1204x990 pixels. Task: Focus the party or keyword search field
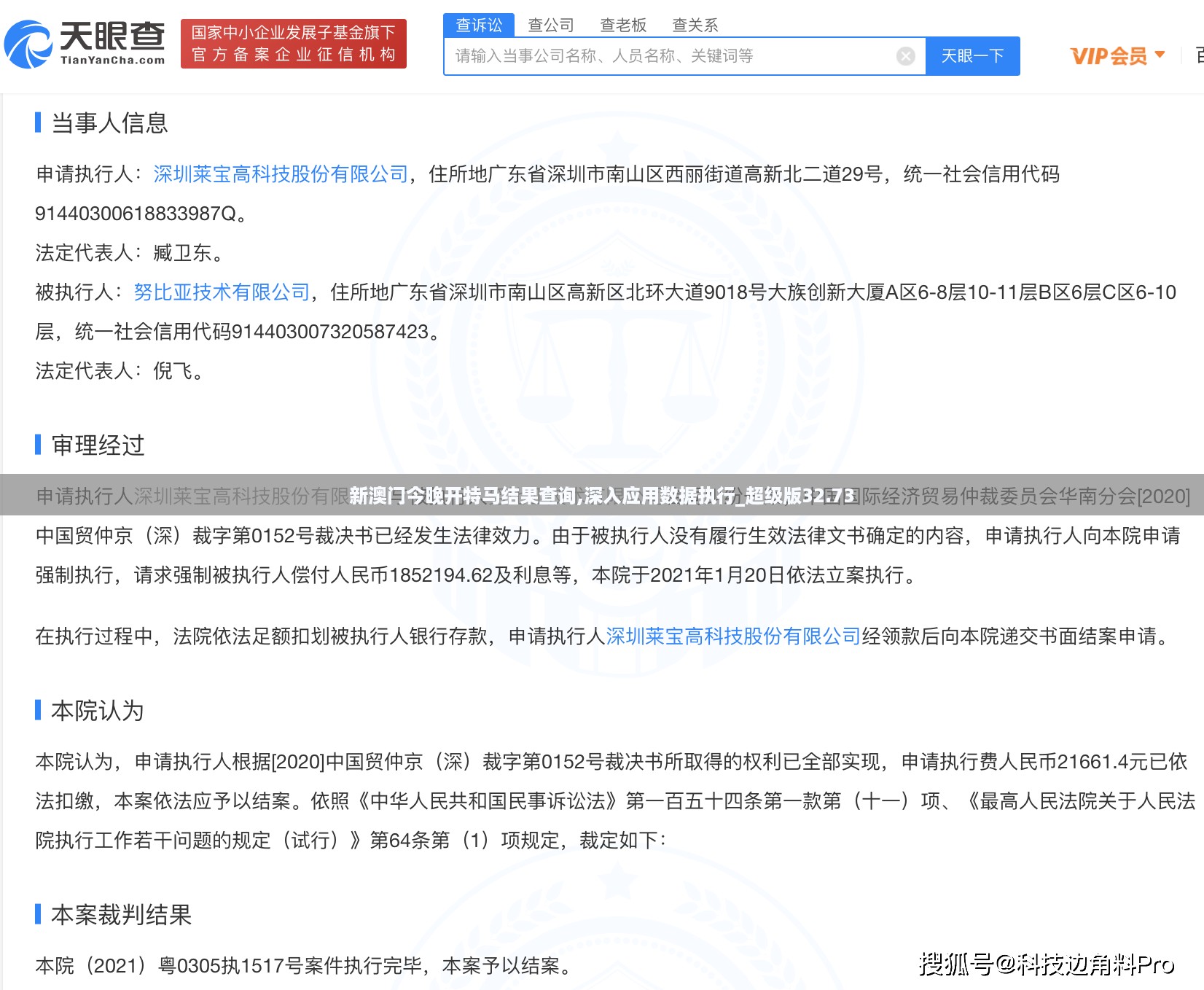(671, 56)
